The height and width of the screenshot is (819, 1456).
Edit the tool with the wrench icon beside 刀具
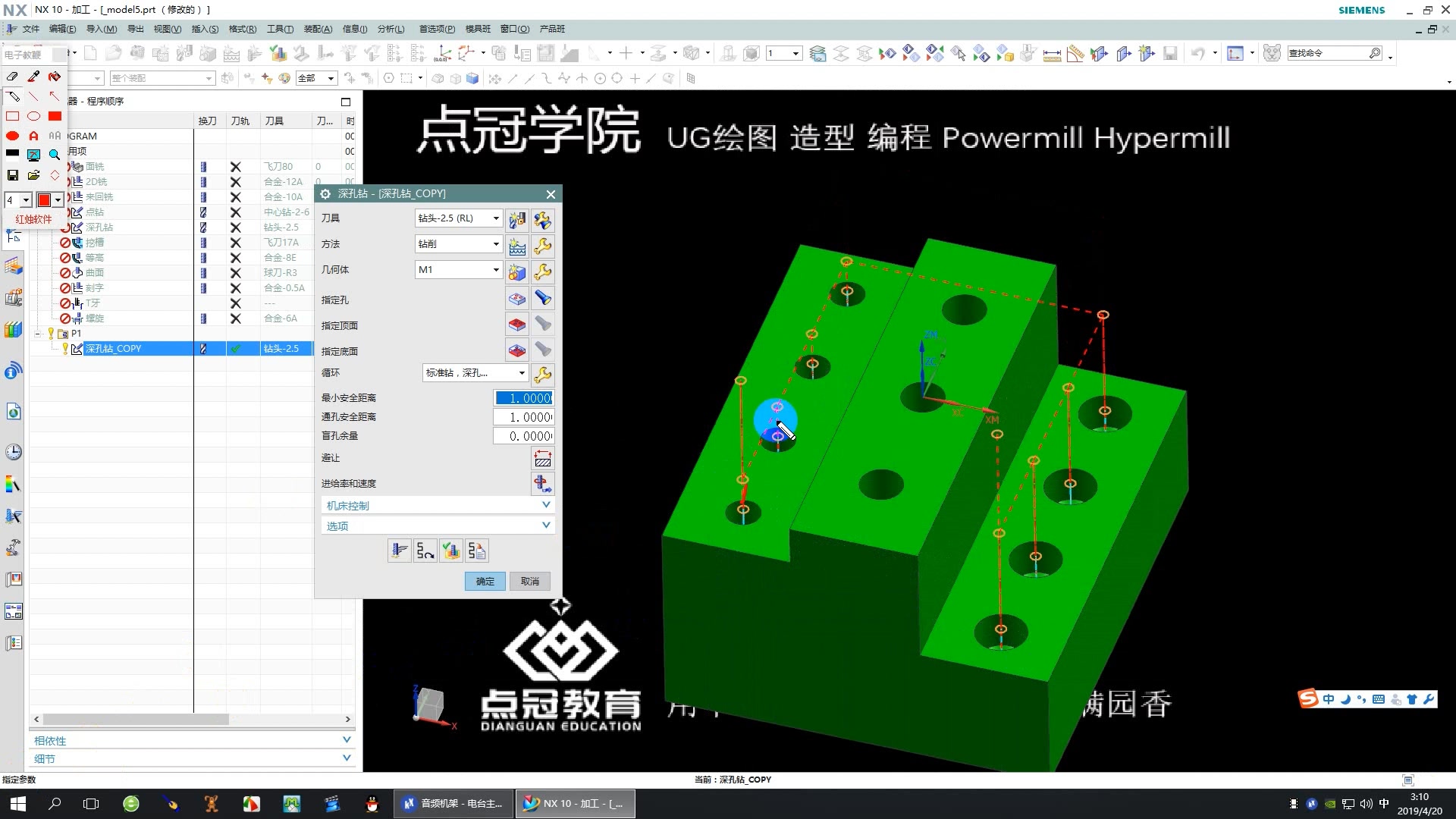[543, 219]
